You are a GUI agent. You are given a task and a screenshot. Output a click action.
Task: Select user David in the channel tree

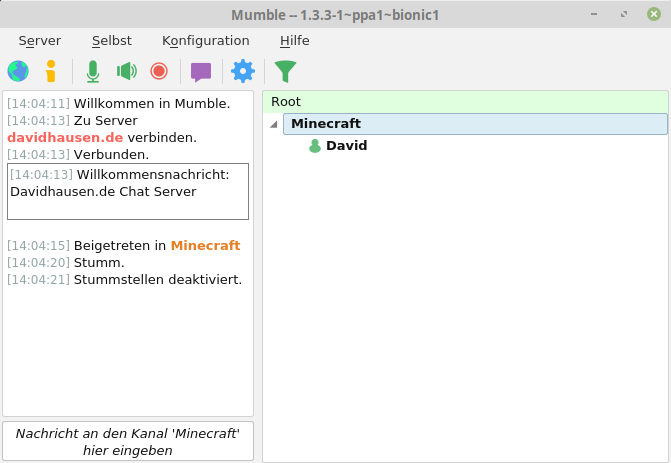point(346,145)
